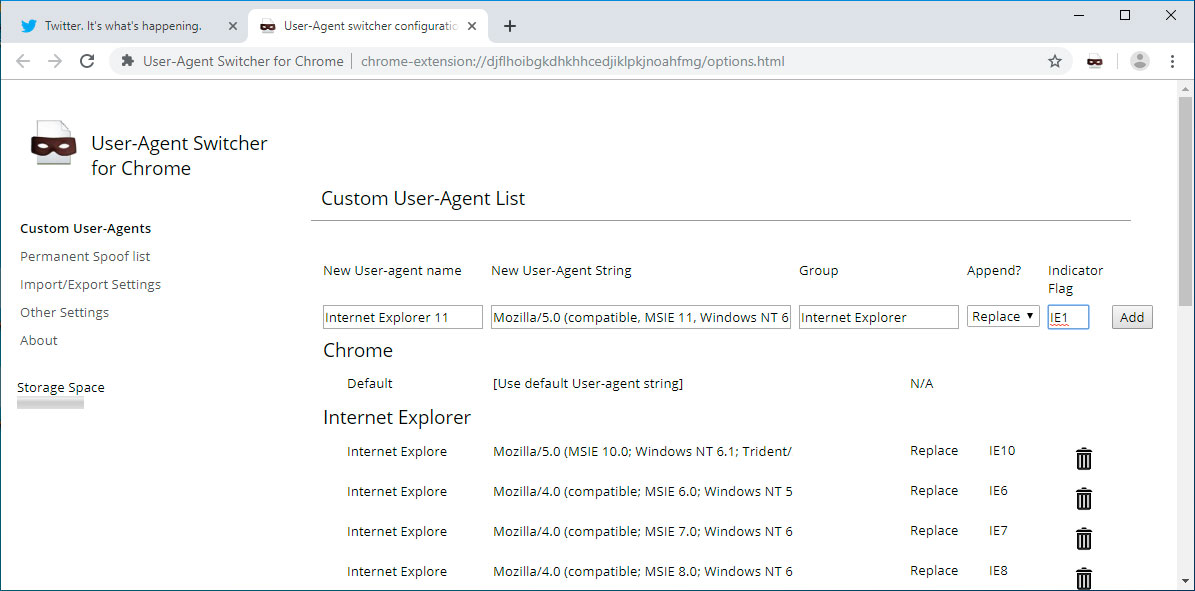The height and width of the screenshot is (591, 1195).
Task: Focus the New User-agent name field
Action: [402, 317]
